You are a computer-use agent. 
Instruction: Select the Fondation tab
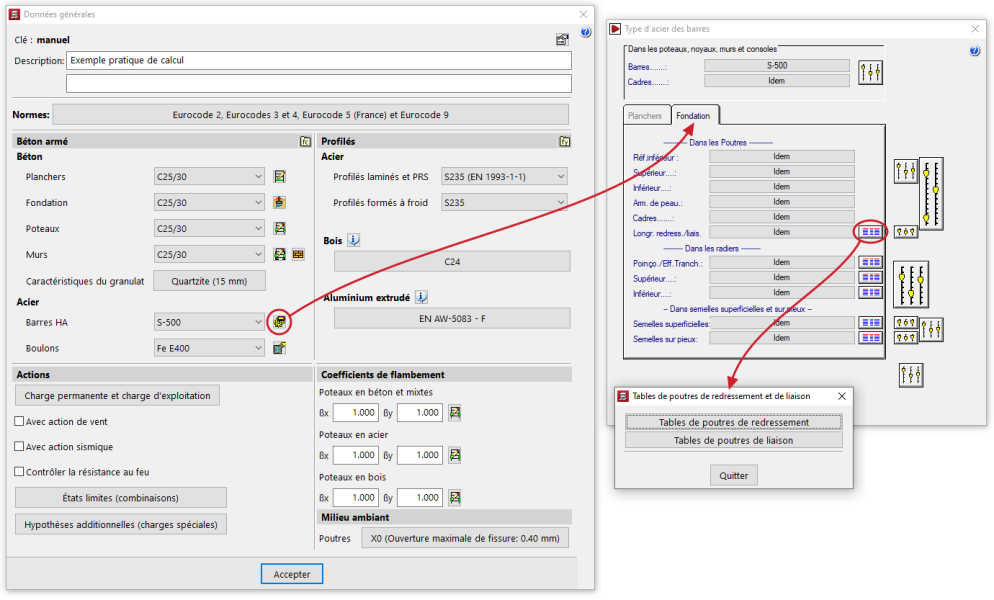(693, 116)
